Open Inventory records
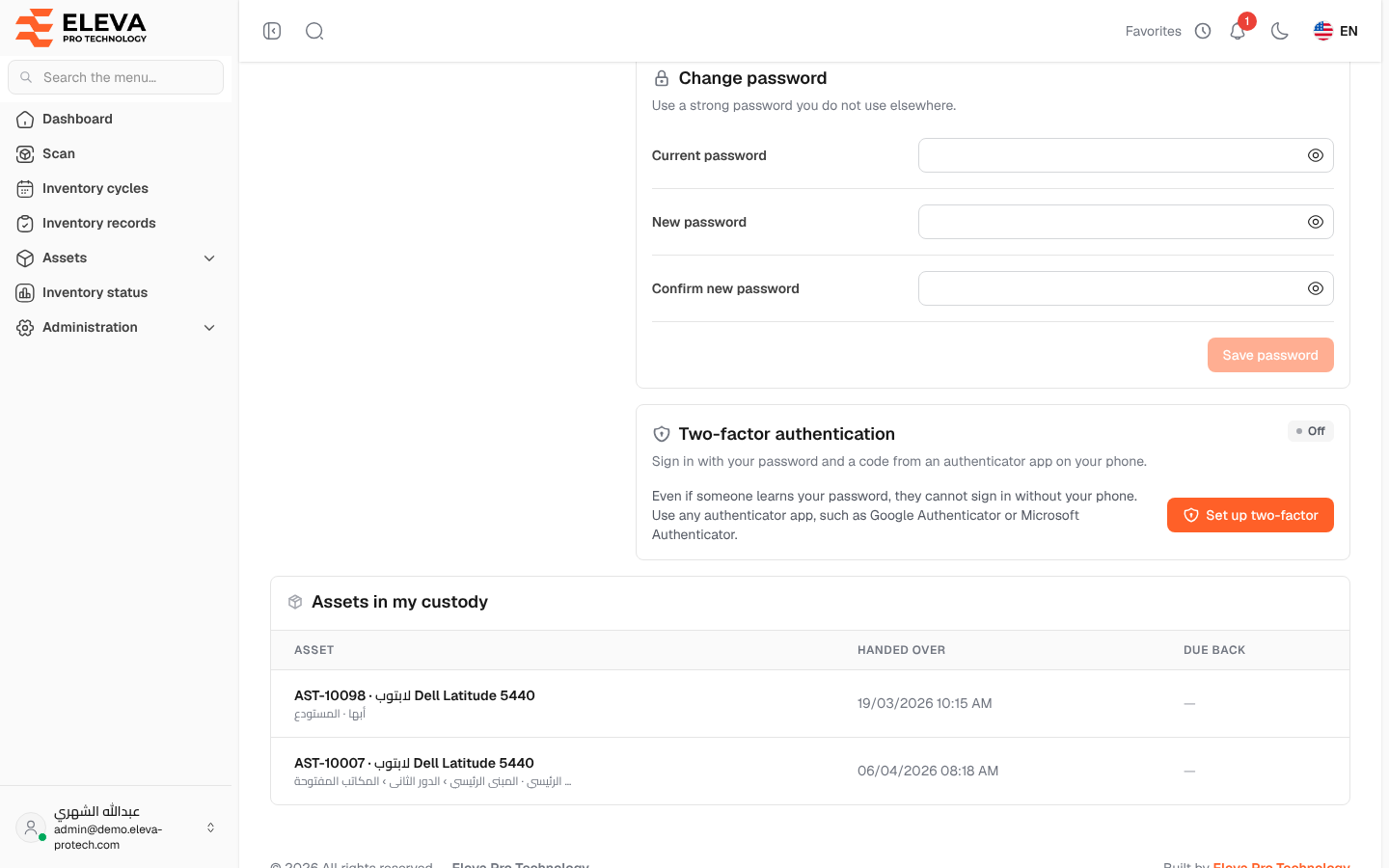The width and height of the screenshot is (1389, 868). [x=116, y=224]
